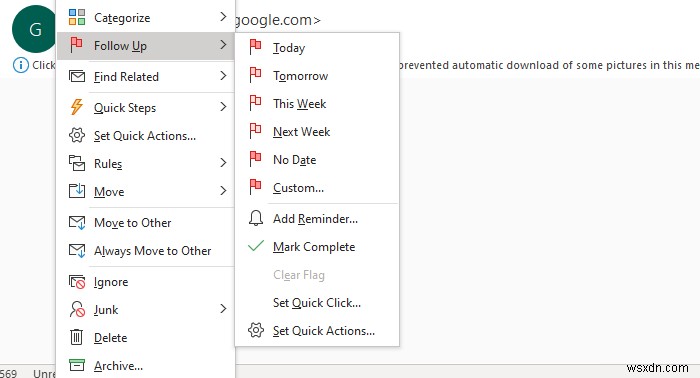Click the Follow Up red flag icon
Image resolution: width=700 pixels, height=378 pixels.
coord(77,45)
